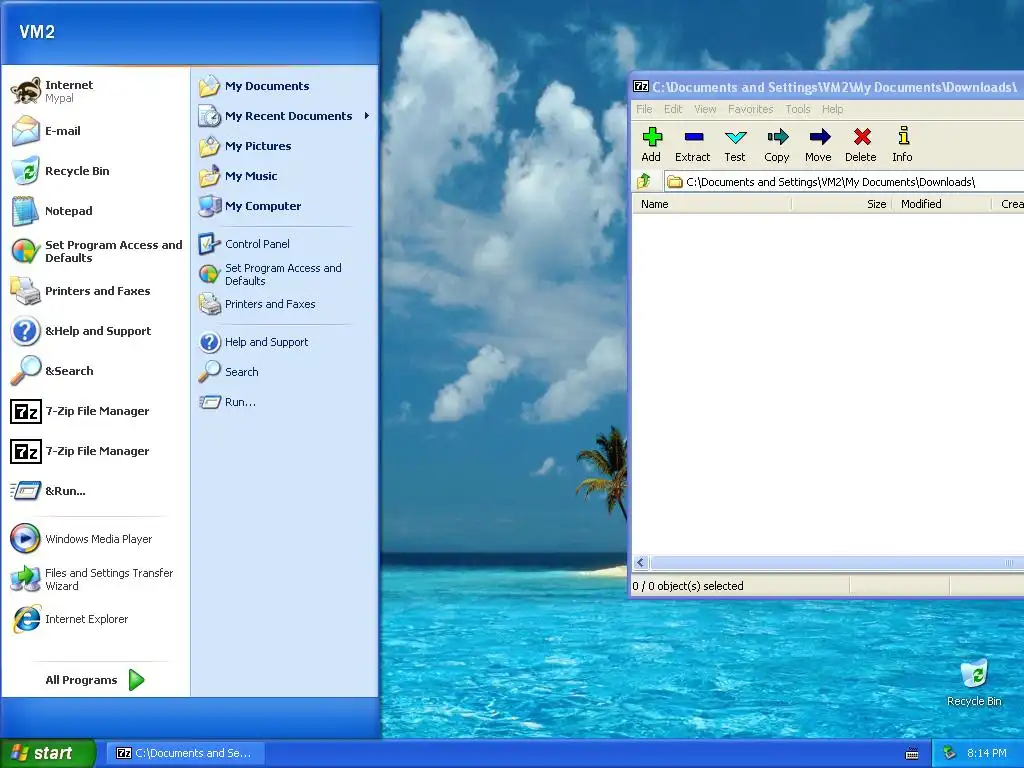This screenshot has height=768, width=1024.
Task: Open Control Panel
Action: 285,244
